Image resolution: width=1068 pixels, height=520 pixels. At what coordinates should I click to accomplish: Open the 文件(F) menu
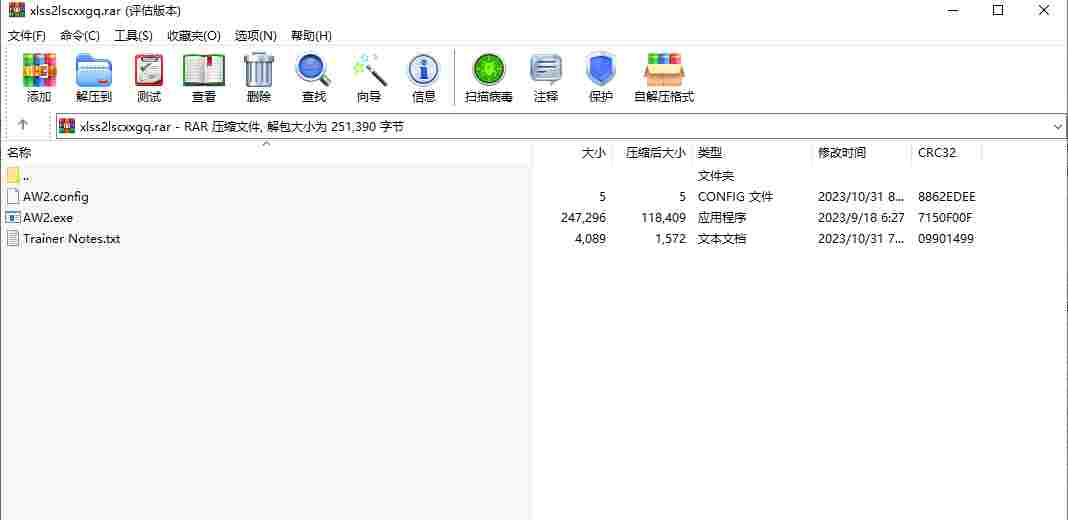(x=27, y=35)
